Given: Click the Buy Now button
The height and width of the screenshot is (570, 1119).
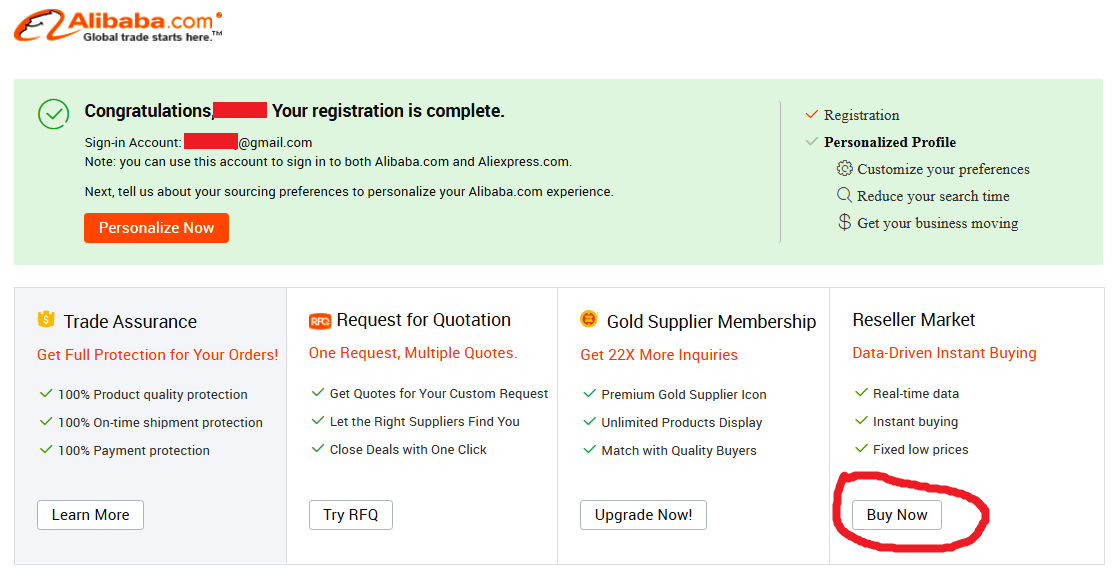Looking at the screenshot, I should 896,515.
